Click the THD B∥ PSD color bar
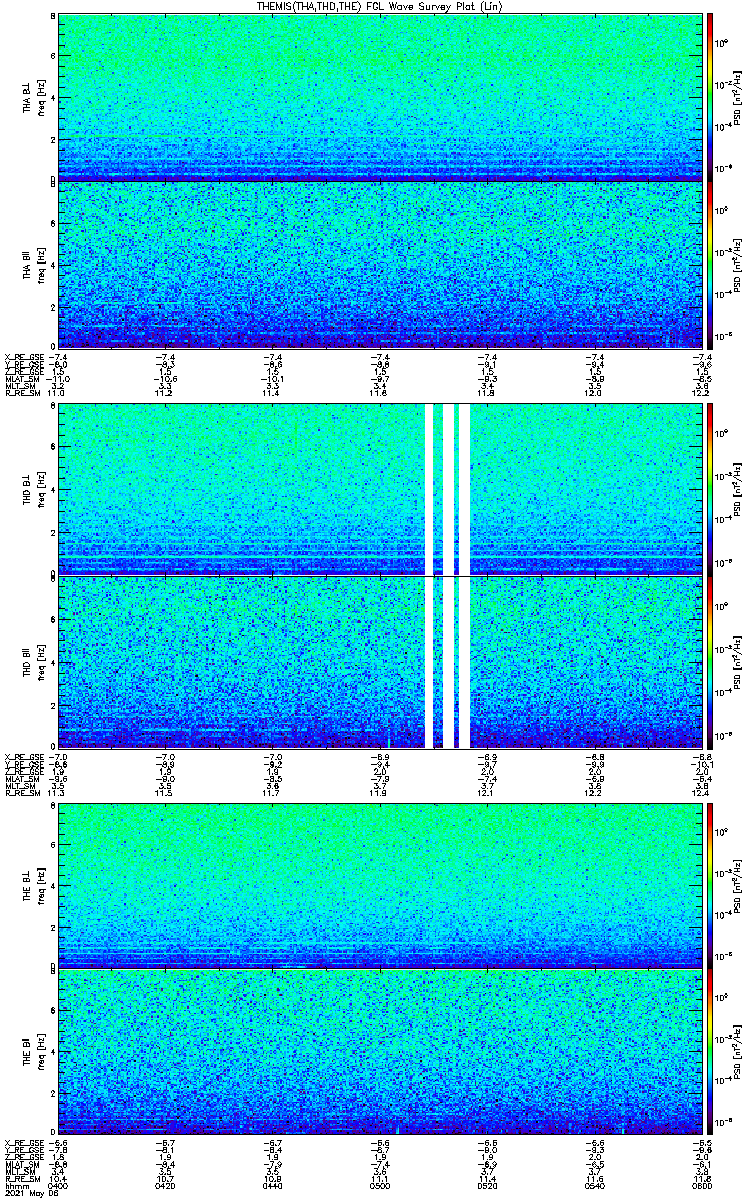This screenshot has width=750, height=1200. [711, 661]
